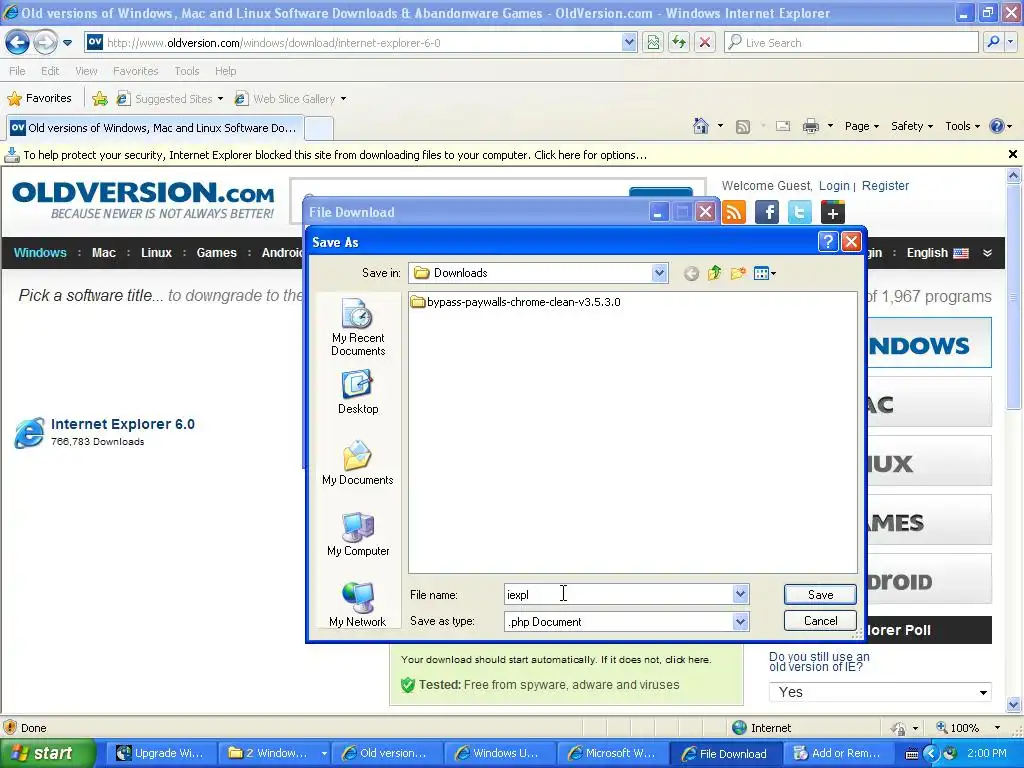Switch to Microsoft W... taskbar item
1024x768 pixels.
(x=612, y=753)
